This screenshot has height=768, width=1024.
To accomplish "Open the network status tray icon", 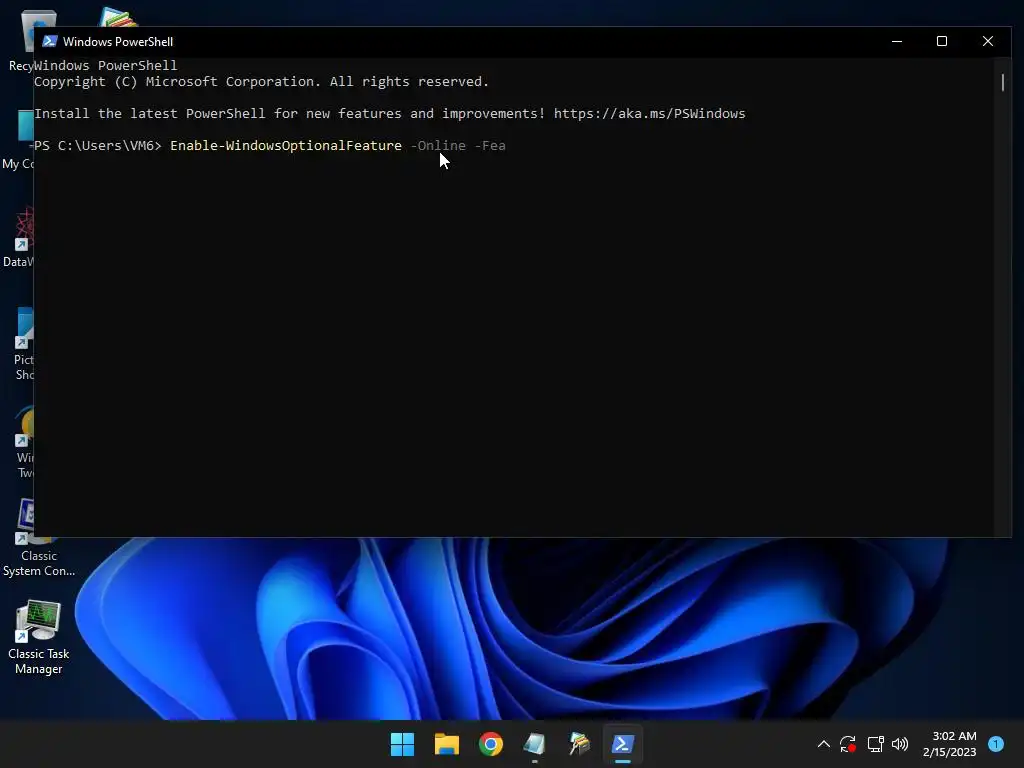I will tap(875, 744).
